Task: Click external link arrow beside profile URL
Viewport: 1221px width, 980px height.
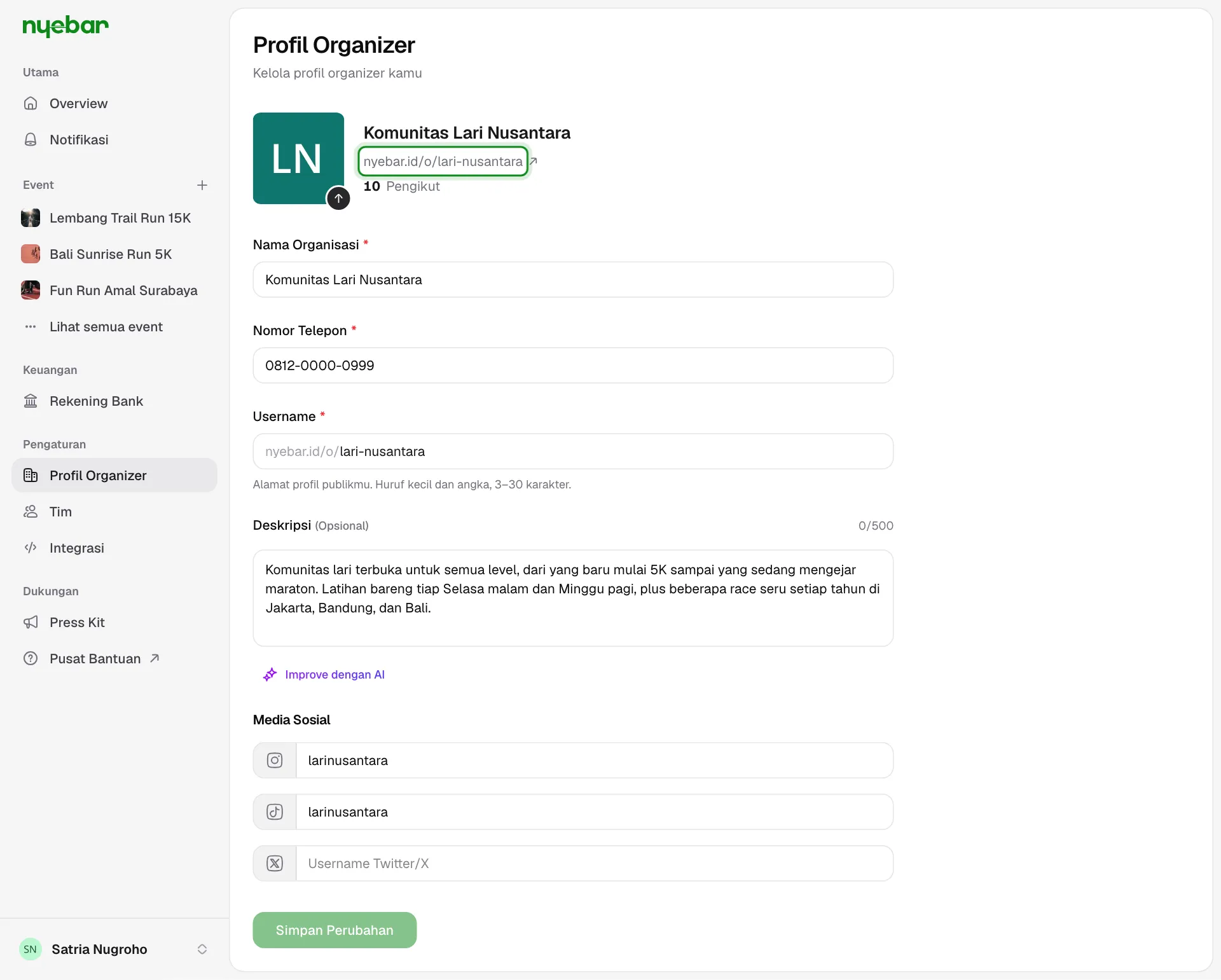Action: click(534, 162)
